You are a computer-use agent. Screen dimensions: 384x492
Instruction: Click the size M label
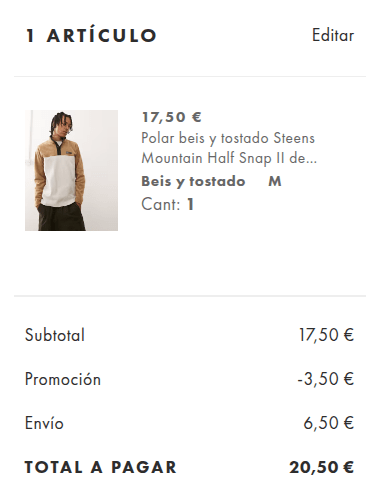pyautogui.click(x=275, y=182)
